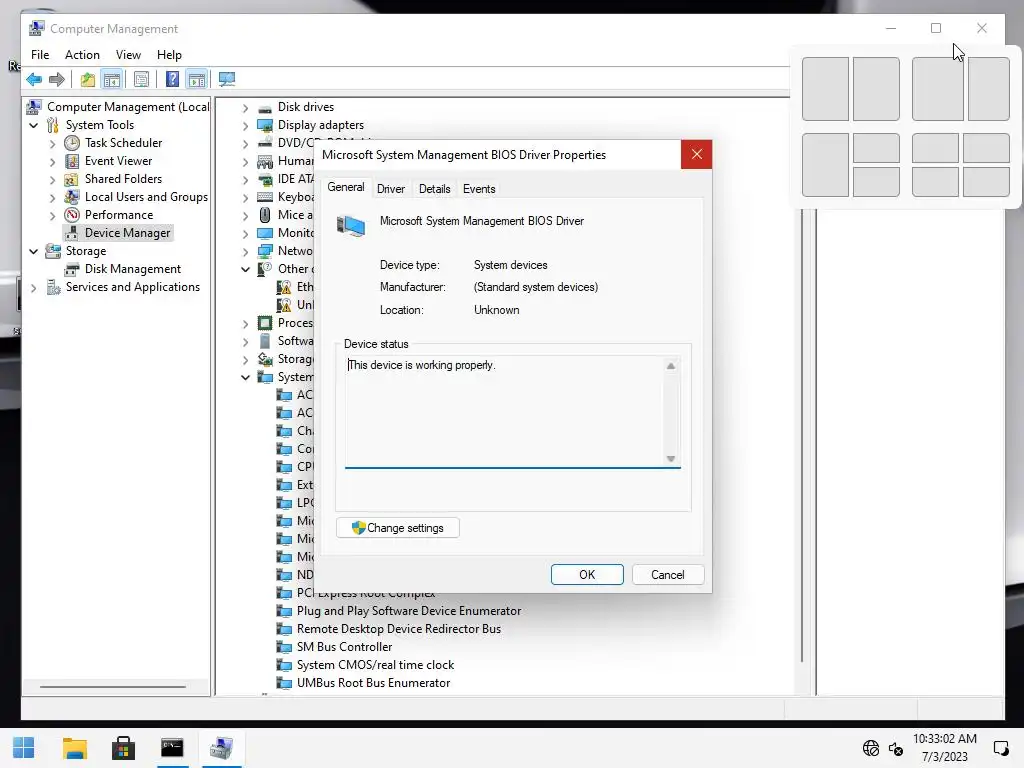The height and width of the screenshot is (768, 1024).
Task: Toggle the Show/Hide Console Tree toolbar icon
Action: click(x=112, y=80)
